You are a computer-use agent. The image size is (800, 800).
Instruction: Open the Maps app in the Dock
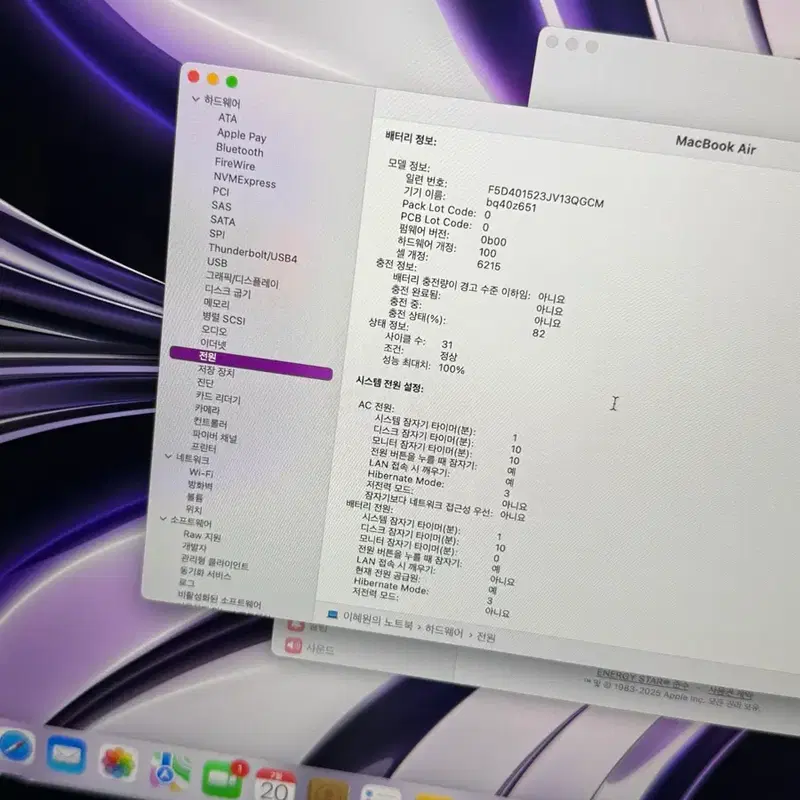pyautogui.click(x=169, y=771)
